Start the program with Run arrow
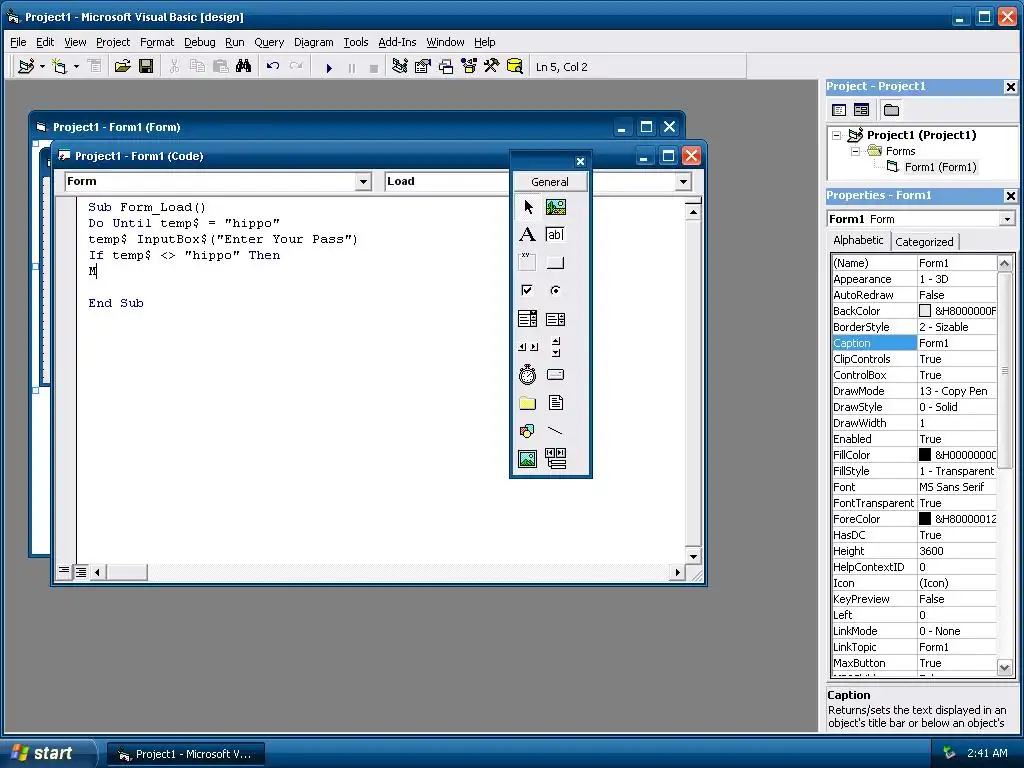Viewport: 1024px width, 768px height. coord(329,67)
